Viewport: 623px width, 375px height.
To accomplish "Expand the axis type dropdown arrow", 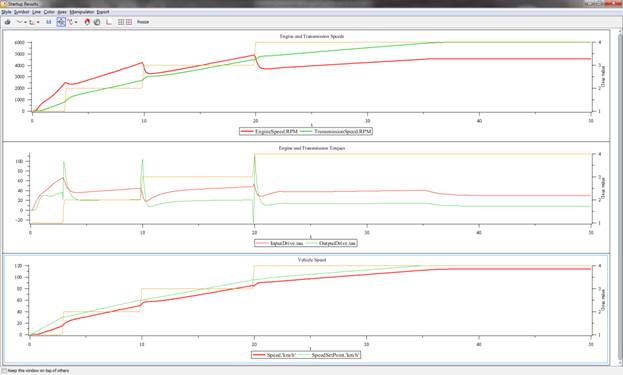I will (38, 22).
